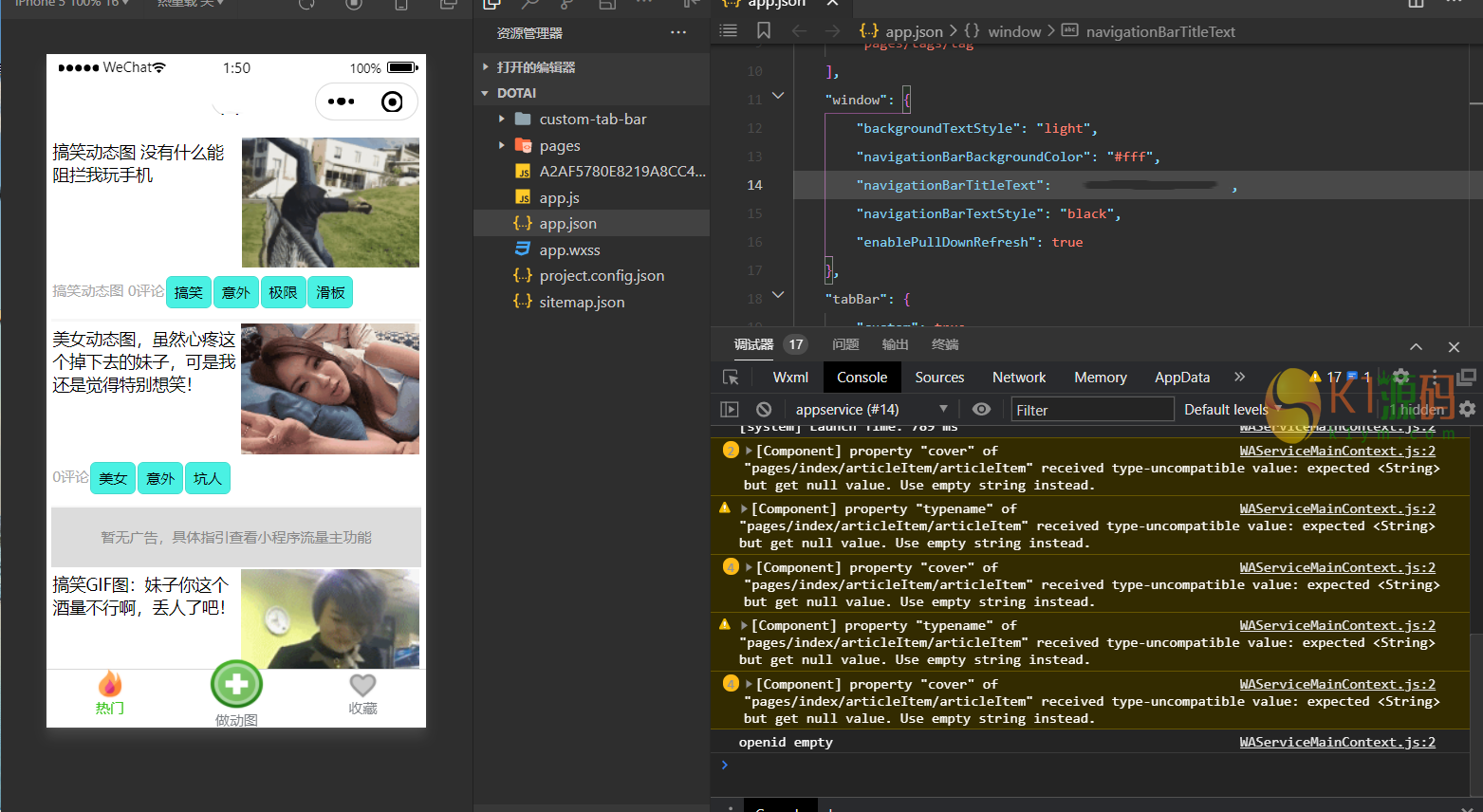Open WAServiceMainContext.js:2 link for openid empty
Image resolution: width=1483 pixels, height=812 pixels.
click(x=1337, y=742)
